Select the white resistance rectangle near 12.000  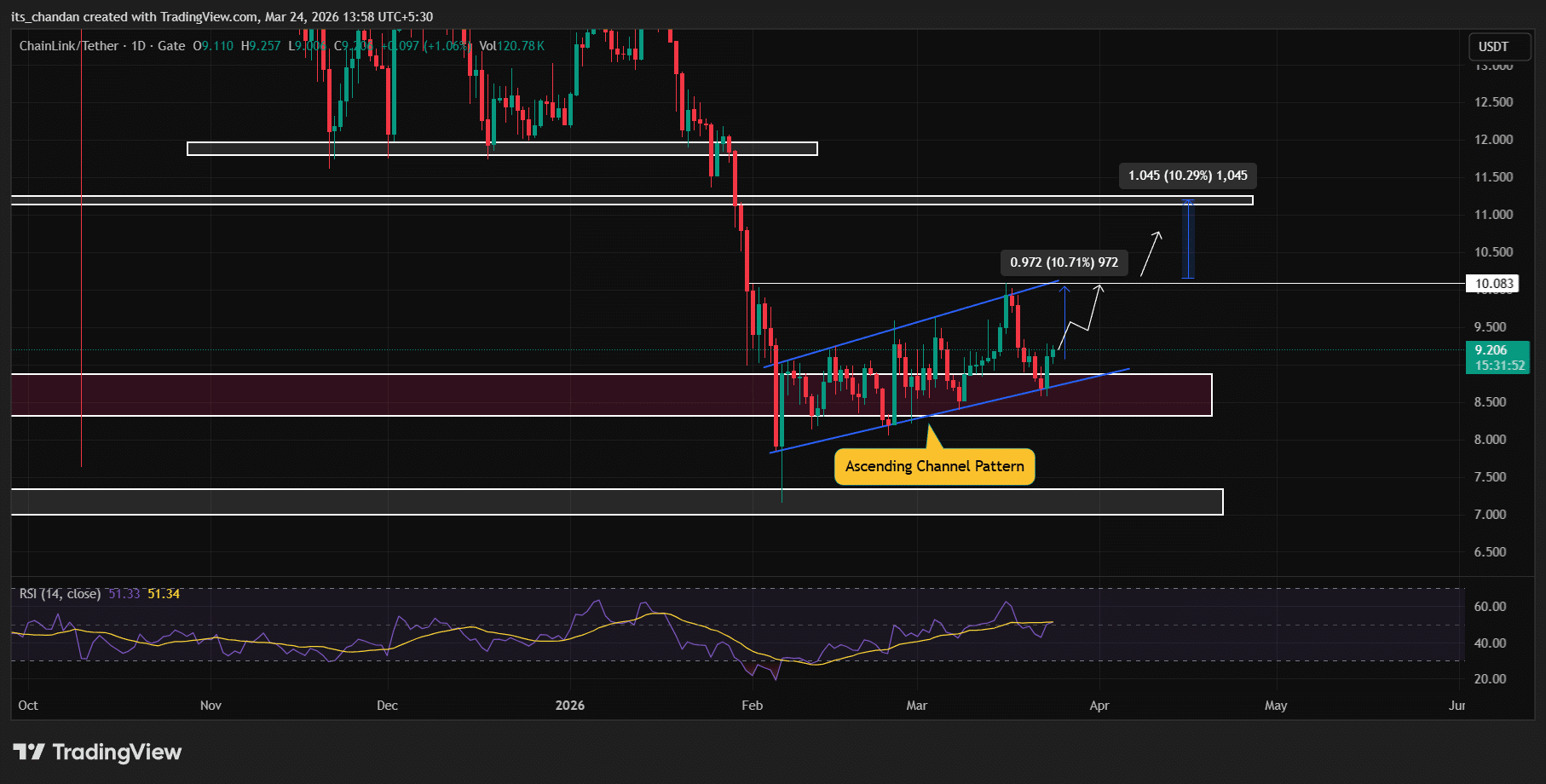[x=501, y=149]
